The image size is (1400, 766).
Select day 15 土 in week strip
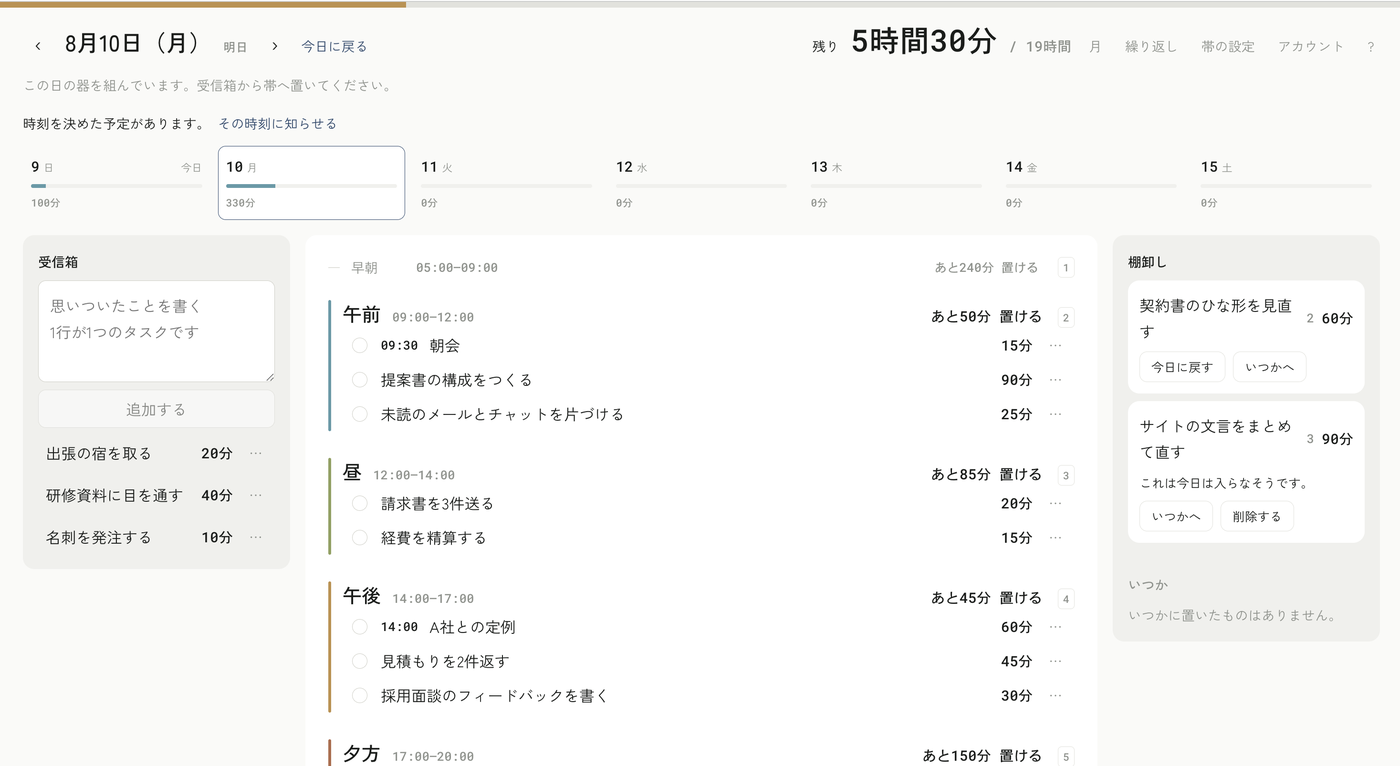(x=1286, y=183)
